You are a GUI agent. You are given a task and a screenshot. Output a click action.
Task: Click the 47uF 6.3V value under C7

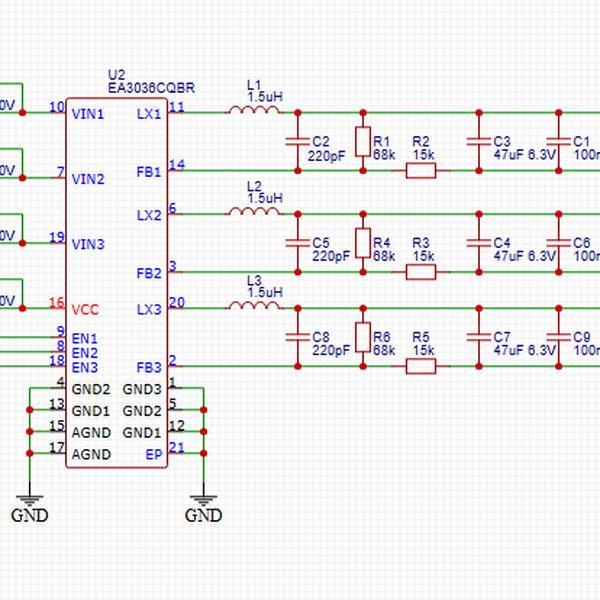(x=524, y=350)
